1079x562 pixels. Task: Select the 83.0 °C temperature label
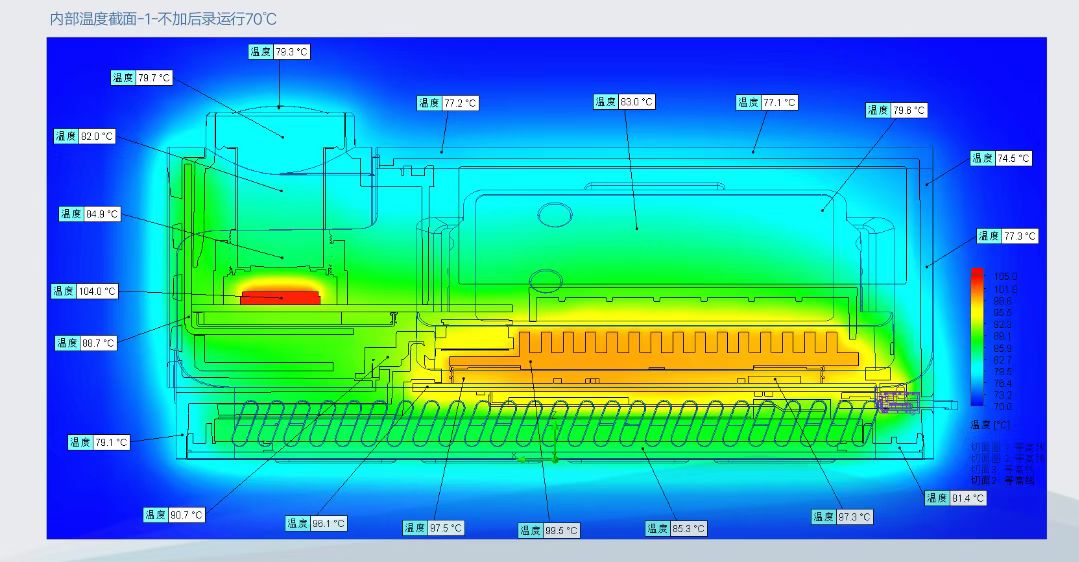(x=624, y=102)
